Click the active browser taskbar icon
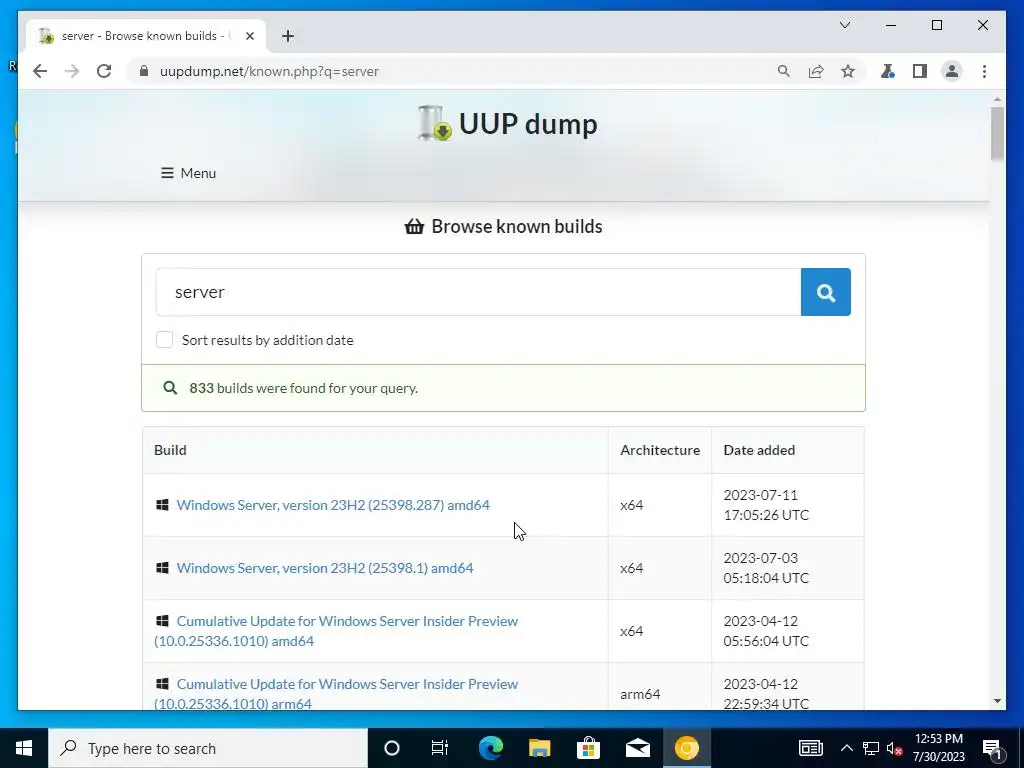1024x768 pixels. point(686,748)
